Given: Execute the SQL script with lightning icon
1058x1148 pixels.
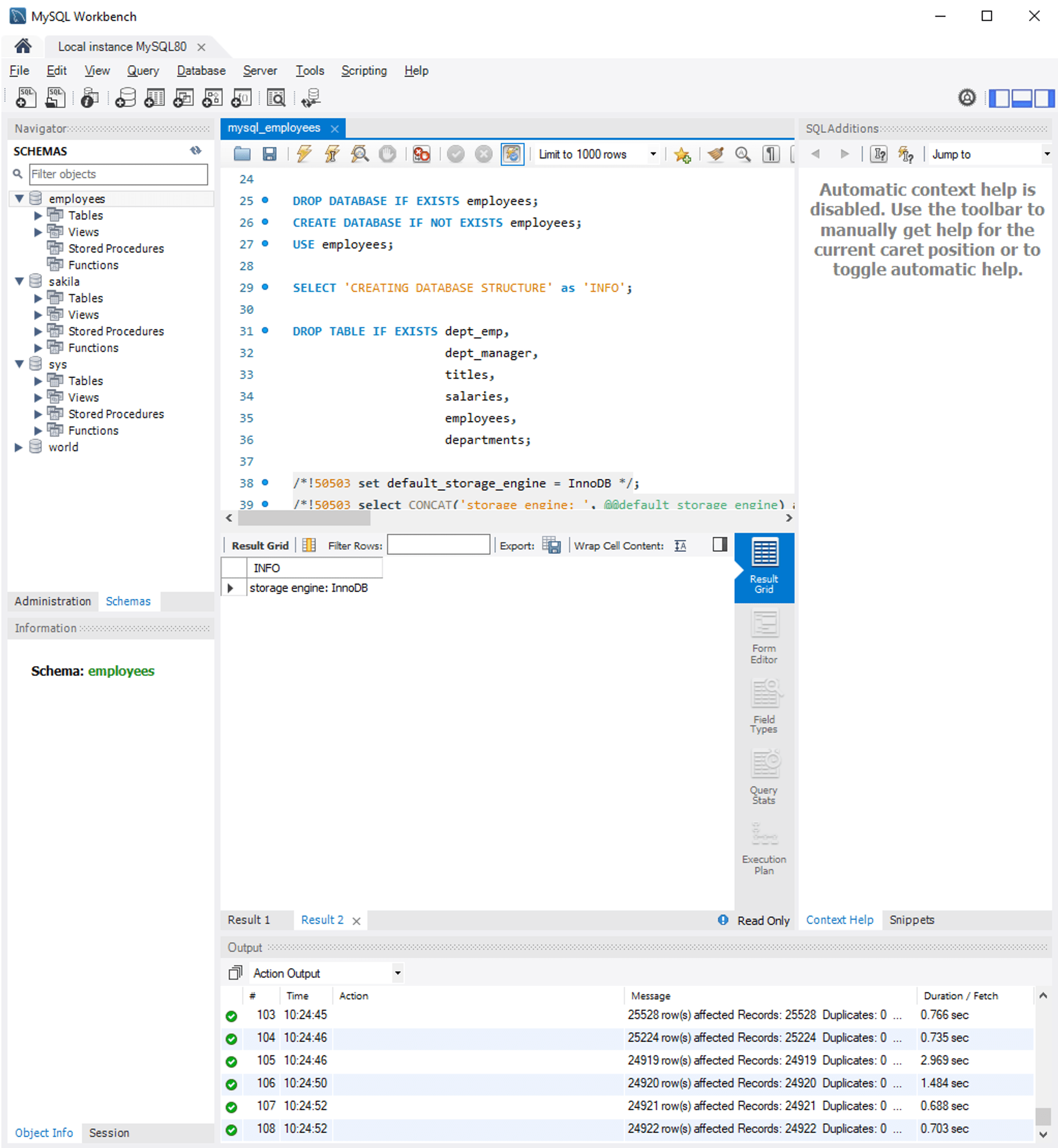Looking at the screenshot, I should point(304,154).
